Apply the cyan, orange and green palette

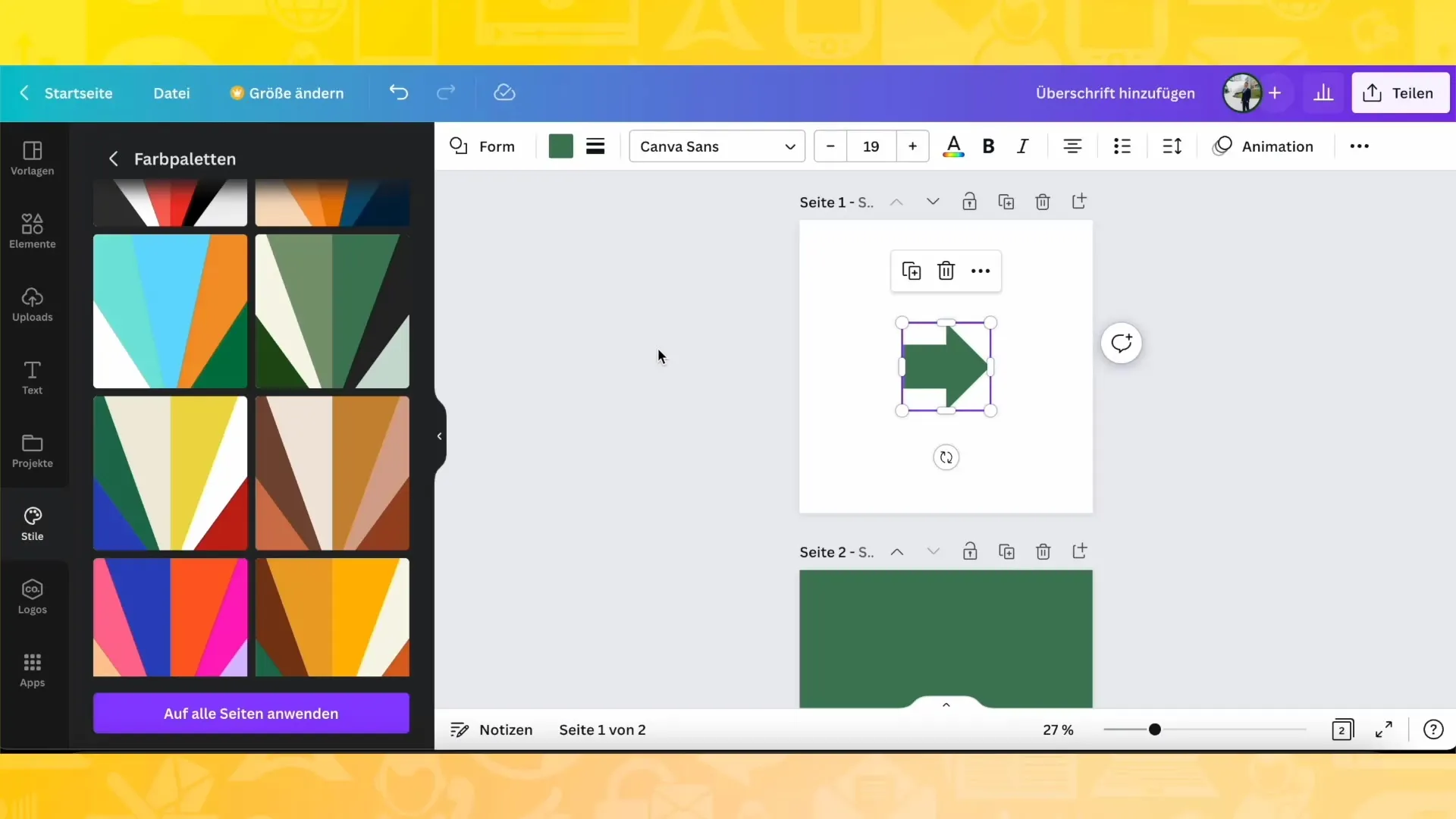[170, 311]
